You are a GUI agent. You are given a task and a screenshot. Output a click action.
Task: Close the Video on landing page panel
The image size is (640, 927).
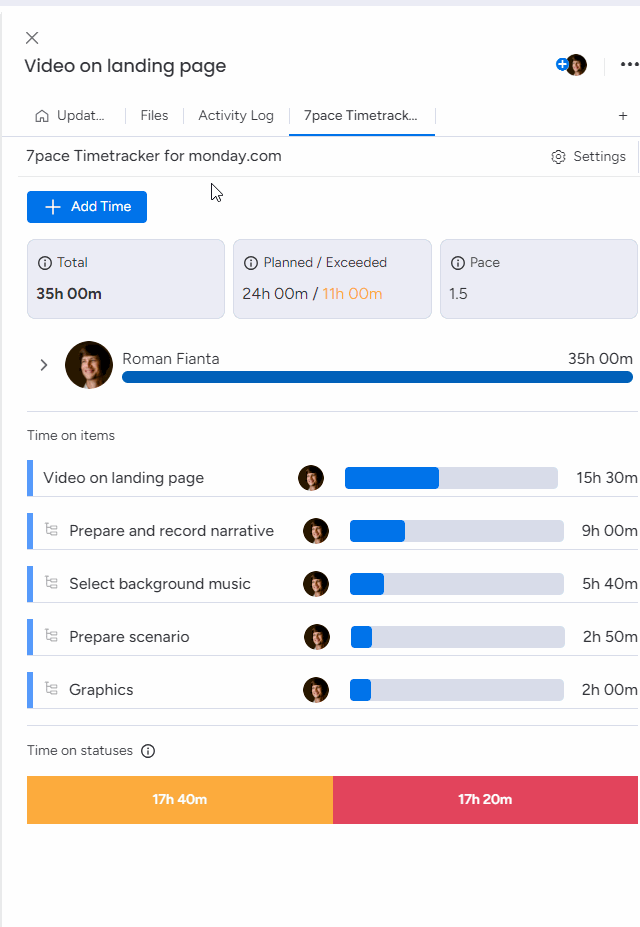(32, 38)
